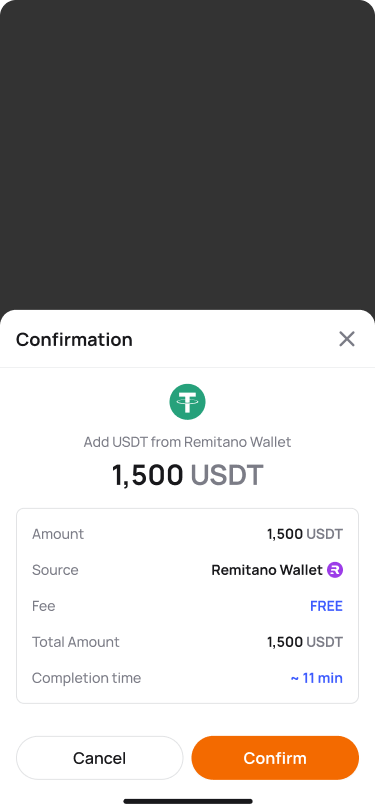Tap the Completion time label
375x812 pixels.
[x=86, y=678]
